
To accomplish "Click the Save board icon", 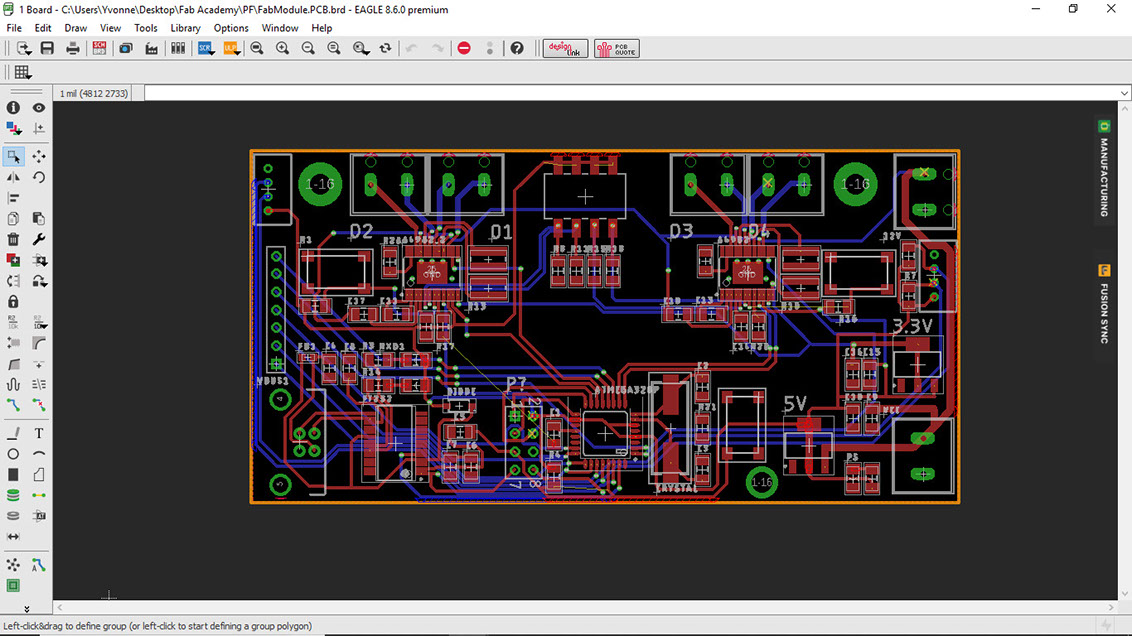I will tap(47, 48).
